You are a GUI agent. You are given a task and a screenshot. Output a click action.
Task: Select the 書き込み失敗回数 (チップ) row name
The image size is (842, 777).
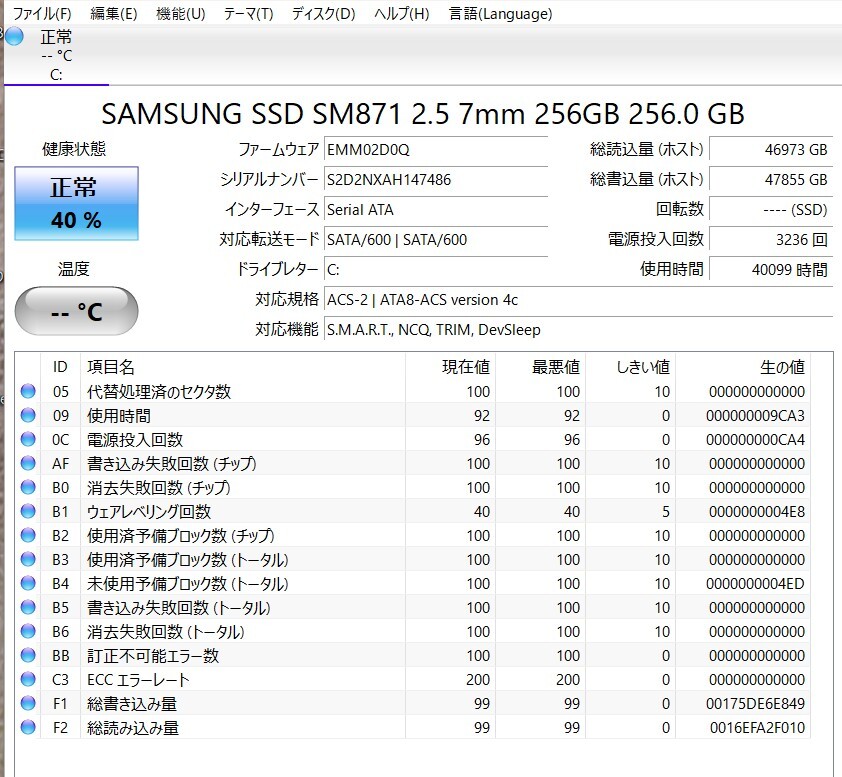(x=172, y=463)
